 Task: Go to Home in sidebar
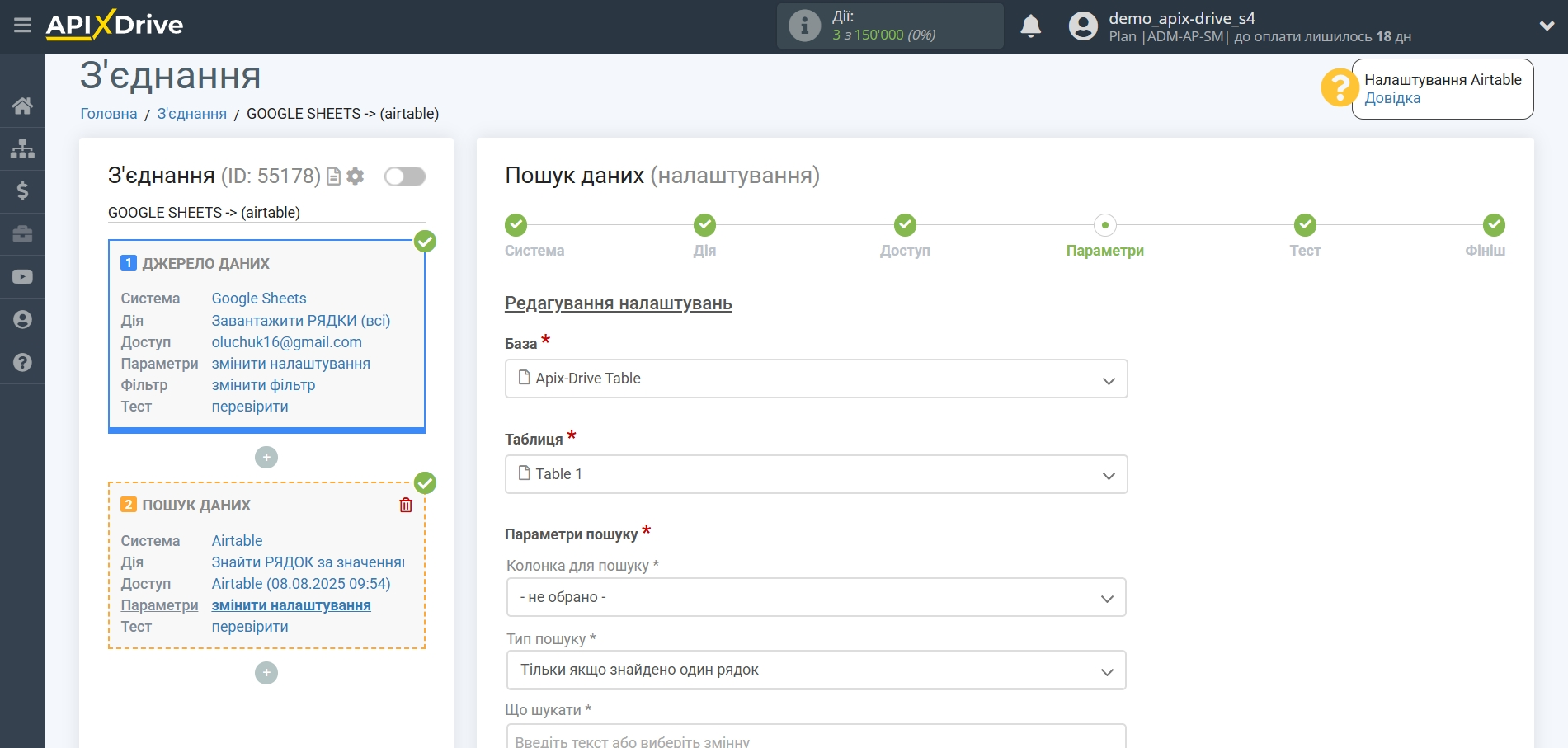(x=22, y=106)
